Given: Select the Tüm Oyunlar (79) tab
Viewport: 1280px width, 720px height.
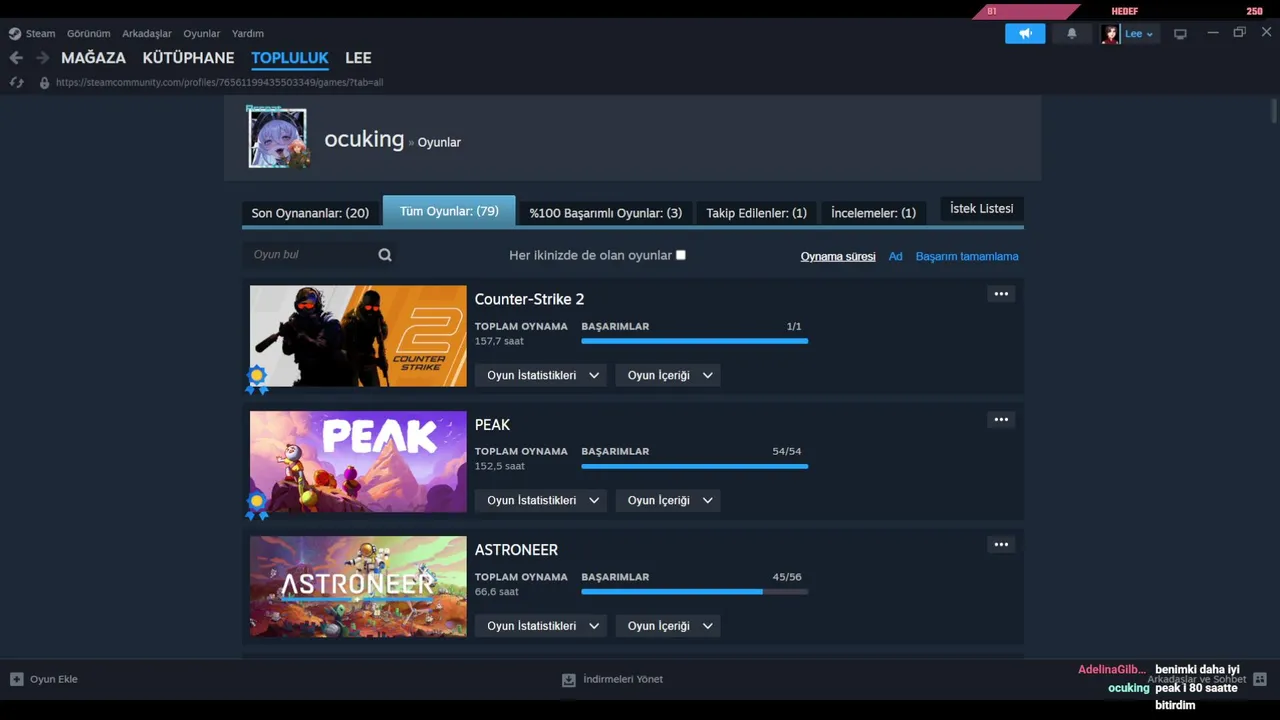Looking at the screenshot, I should [449, 211].
